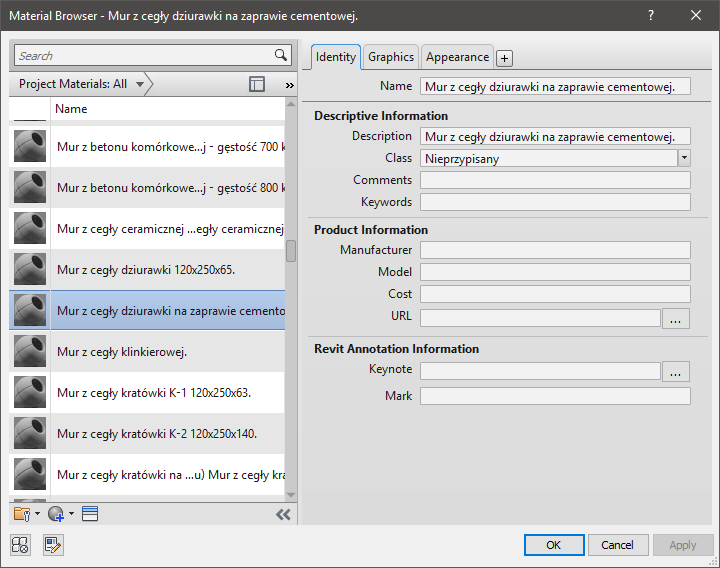This screenshot has height=568, width=720.
Task: Select Mur z cegły kratówki na ...u) row
Action: 147,474
